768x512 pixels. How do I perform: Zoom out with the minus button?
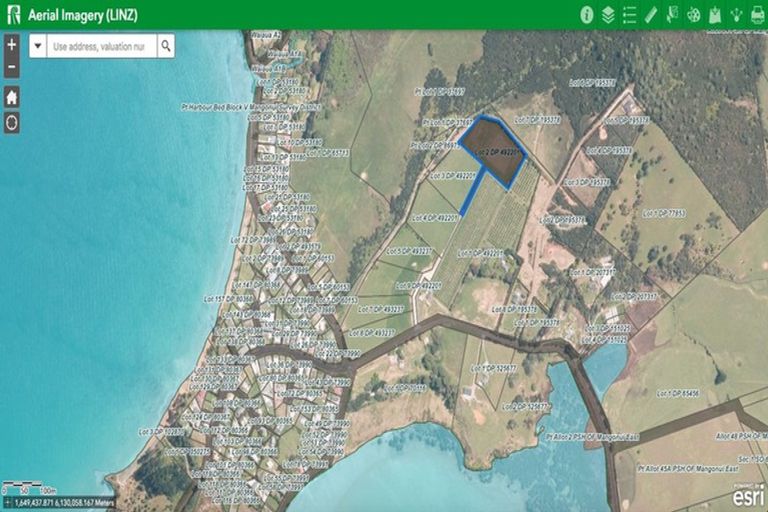pos(11,68)
